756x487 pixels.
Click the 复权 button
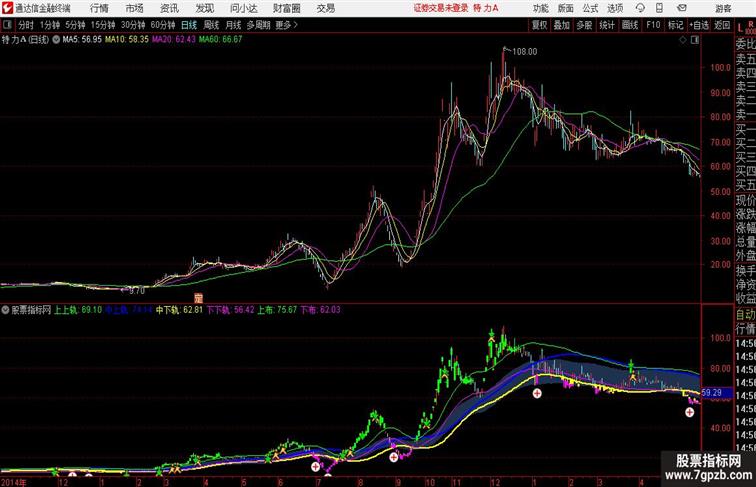[x=540, y=25]
